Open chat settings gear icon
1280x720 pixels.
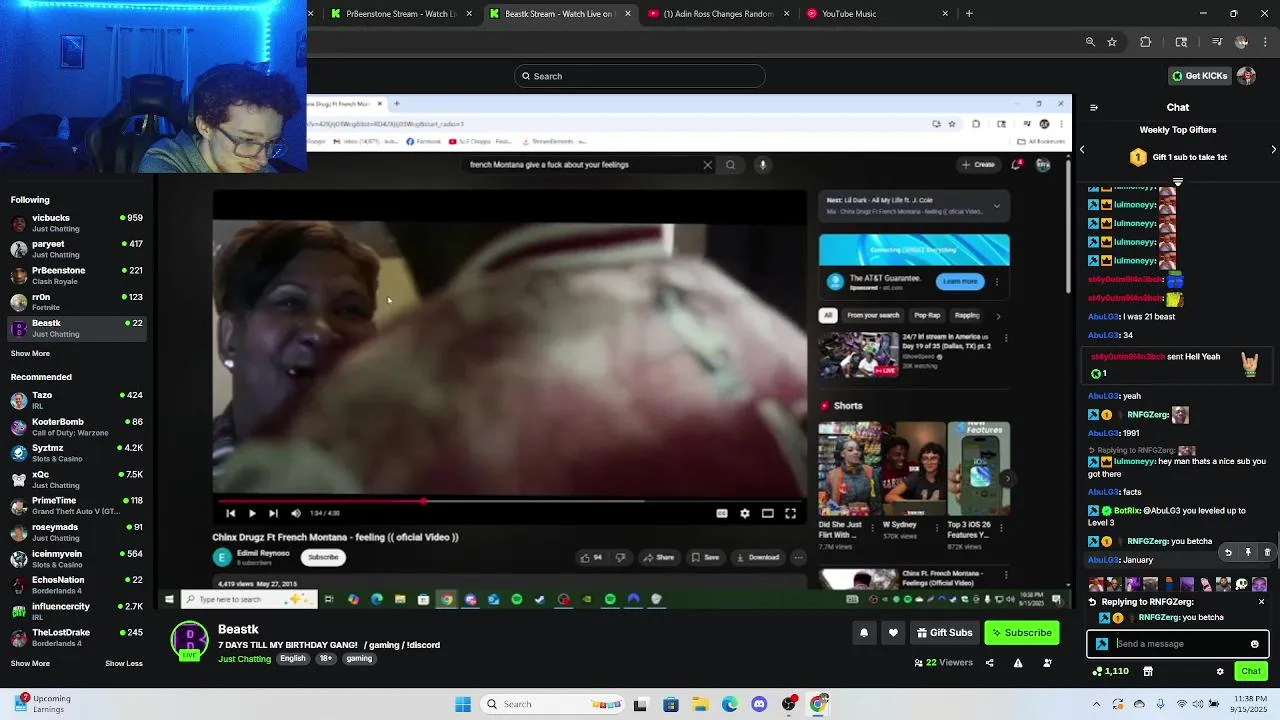pos(1220,672)
